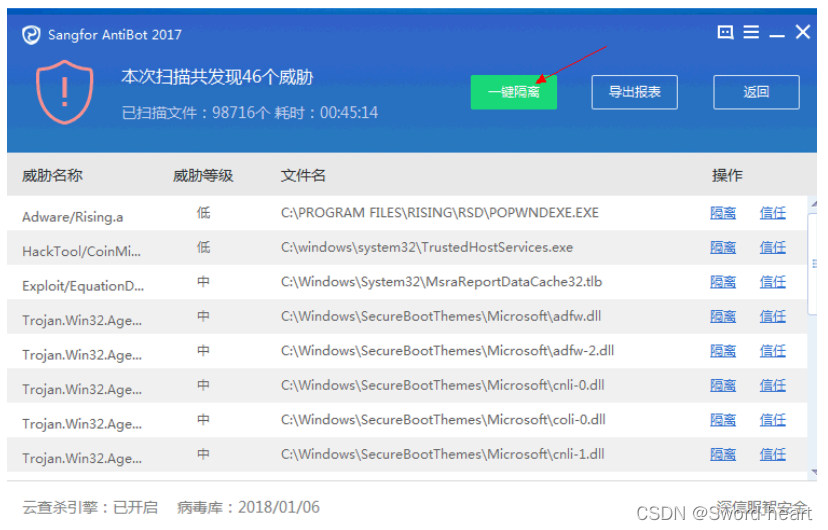Trust (信任) the cnli-1.dll row

[x=773, y=455]
